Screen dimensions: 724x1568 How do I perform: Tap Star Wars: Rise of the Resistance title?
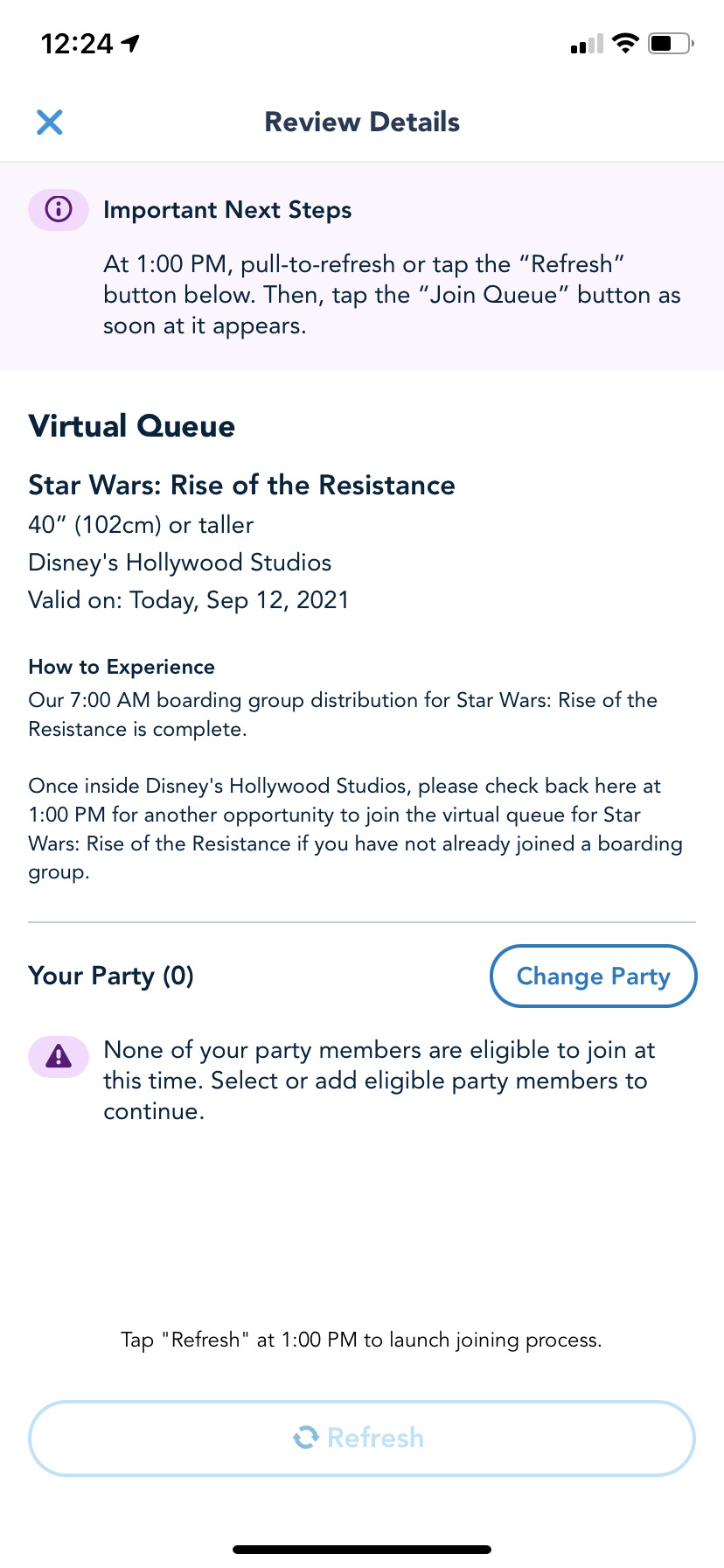(241, 485)
